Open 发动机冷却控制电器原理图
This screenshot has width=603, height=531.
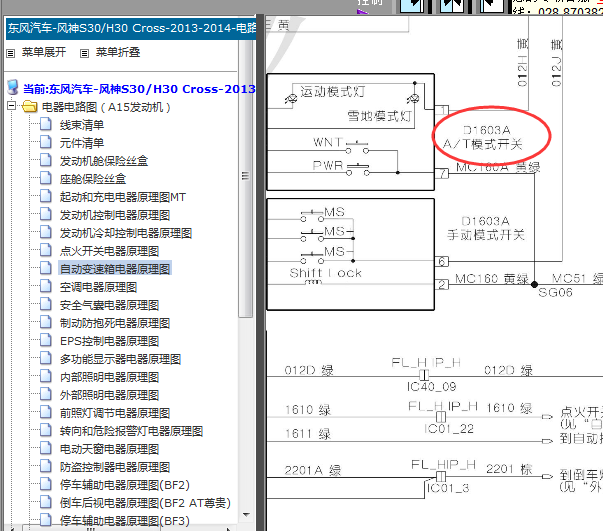point(125,233)
